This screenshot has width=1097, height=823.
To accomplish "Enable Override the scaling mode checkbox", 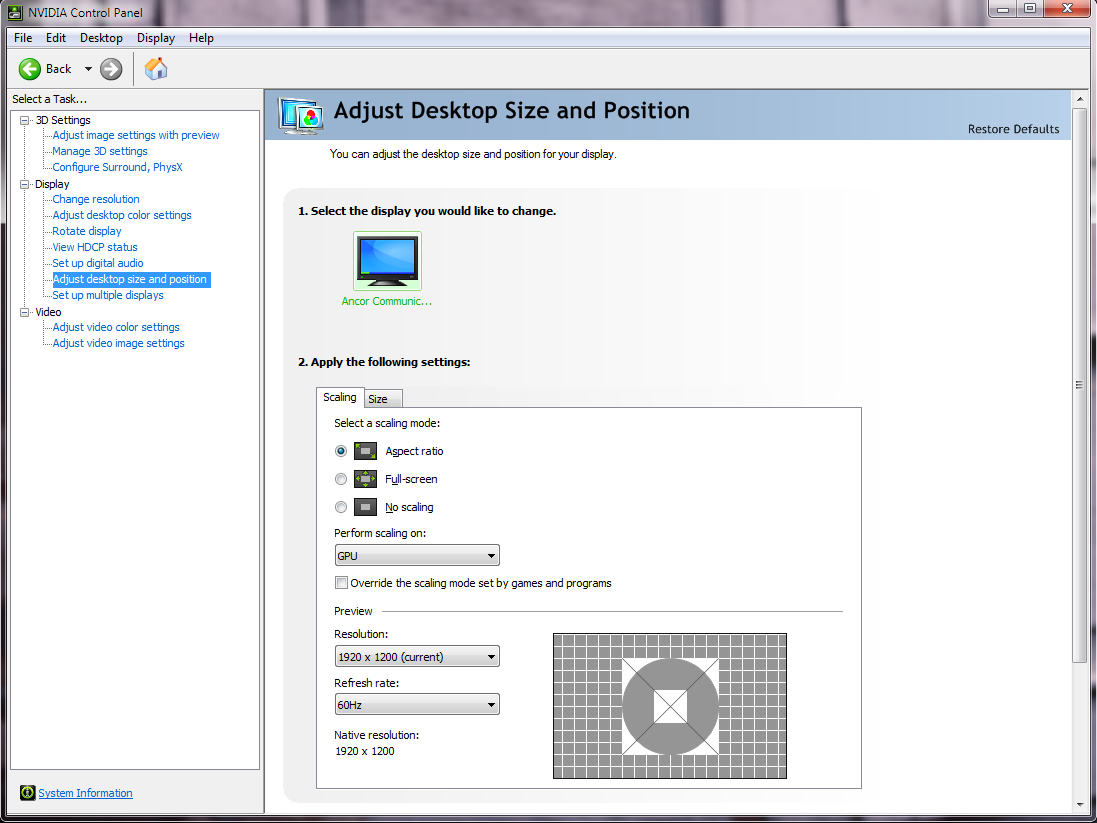I will coord(341,582).
